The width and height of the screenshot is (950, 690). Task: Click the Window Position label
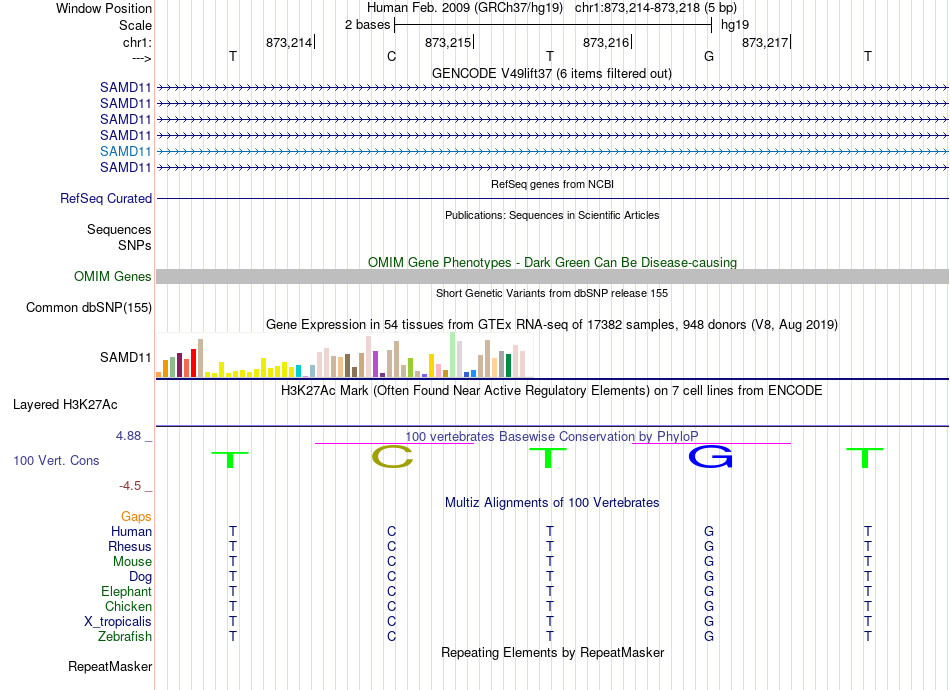pyautogui.click(x=104, y=8)
